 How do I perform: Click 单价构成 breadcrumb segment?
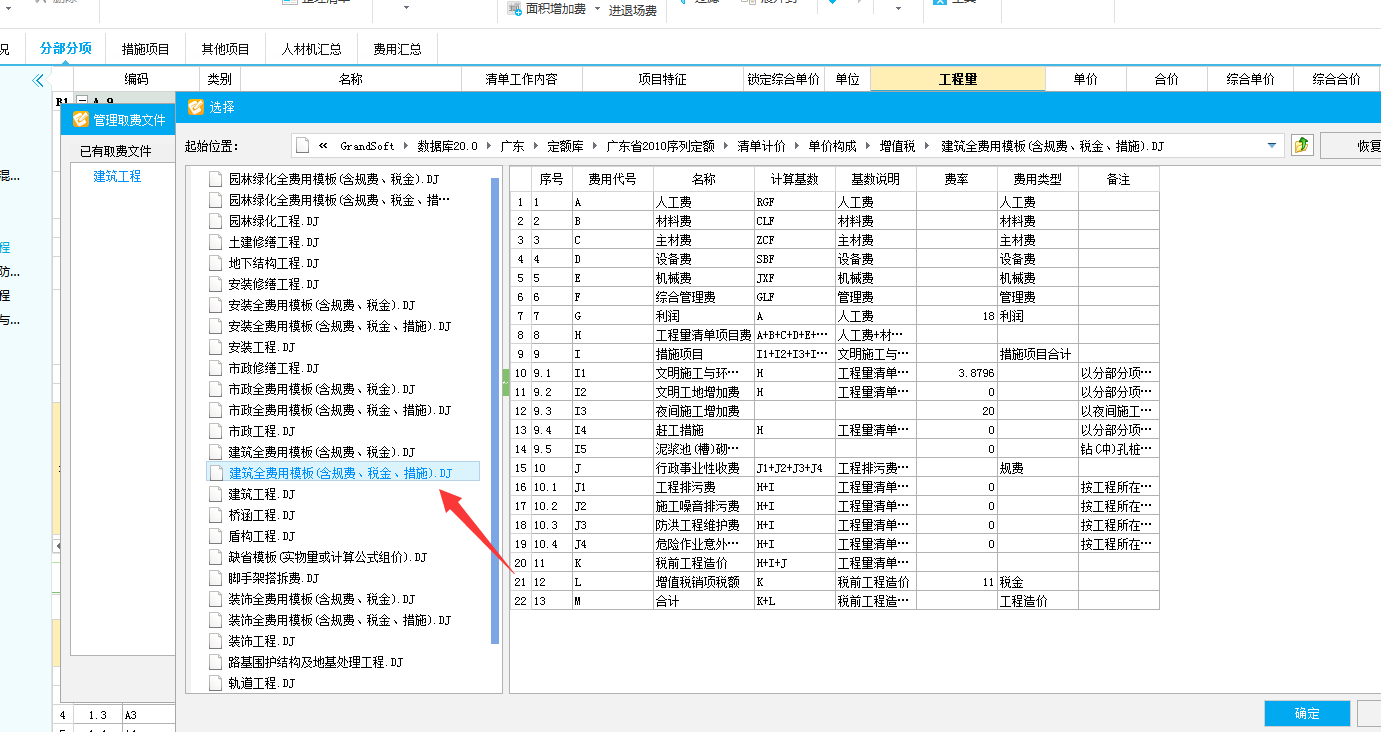coord(833,146)
